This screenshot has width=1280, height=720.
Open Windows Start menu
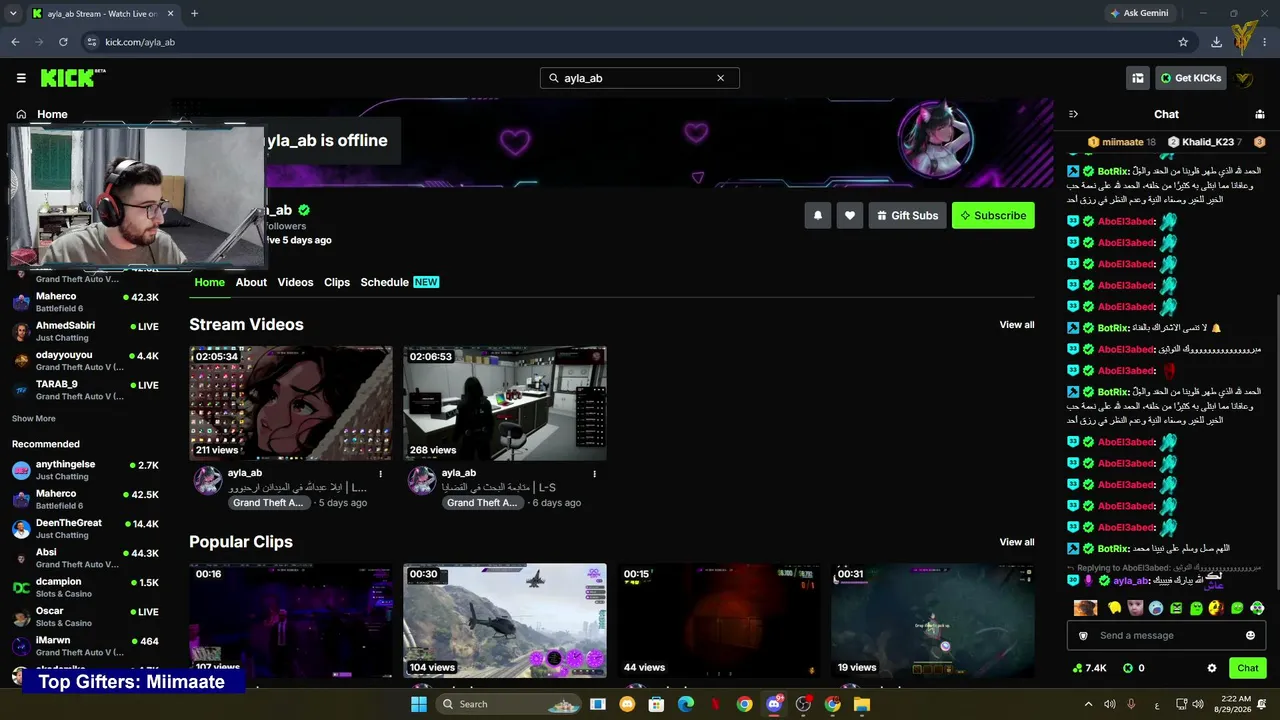419,704
